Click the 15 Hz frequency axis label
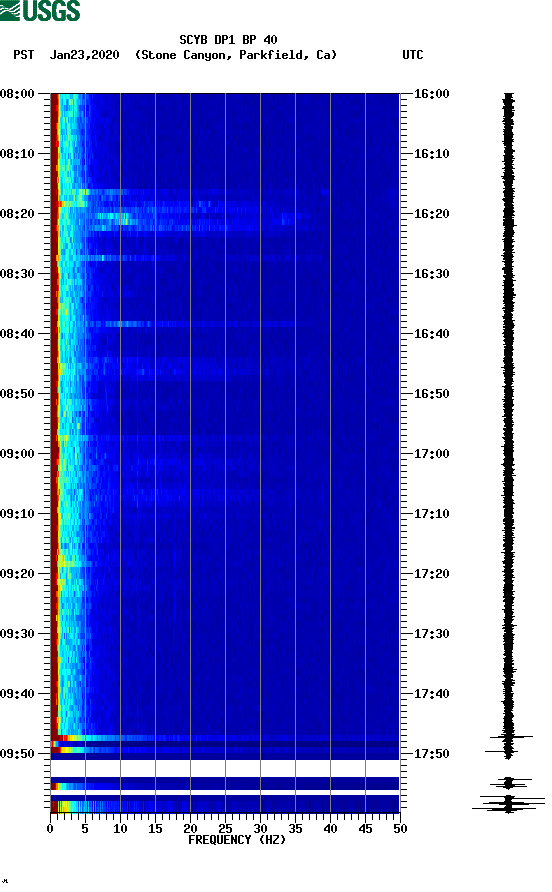This screenshot has width=552, height=892. coord(155,829)
